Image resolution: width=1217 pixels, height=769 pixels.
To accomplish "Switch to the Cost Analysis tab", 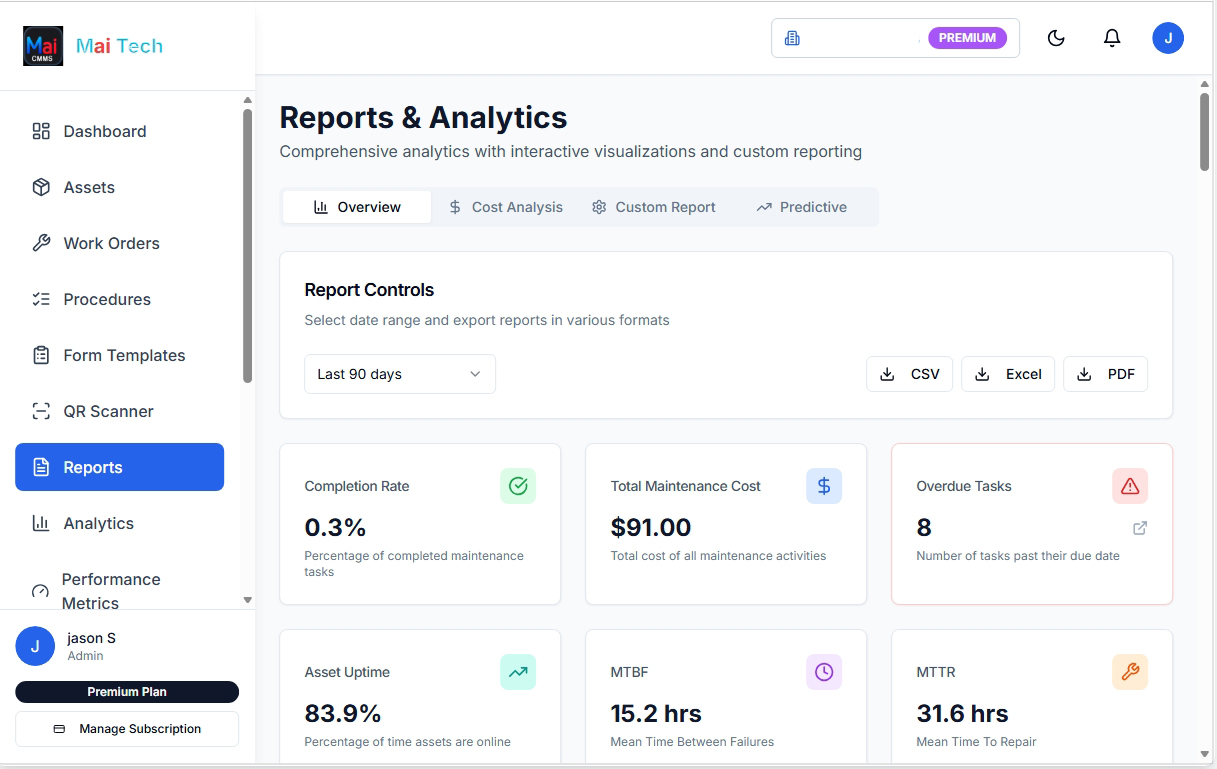I will pyautogui.click(x=506, y=206).
